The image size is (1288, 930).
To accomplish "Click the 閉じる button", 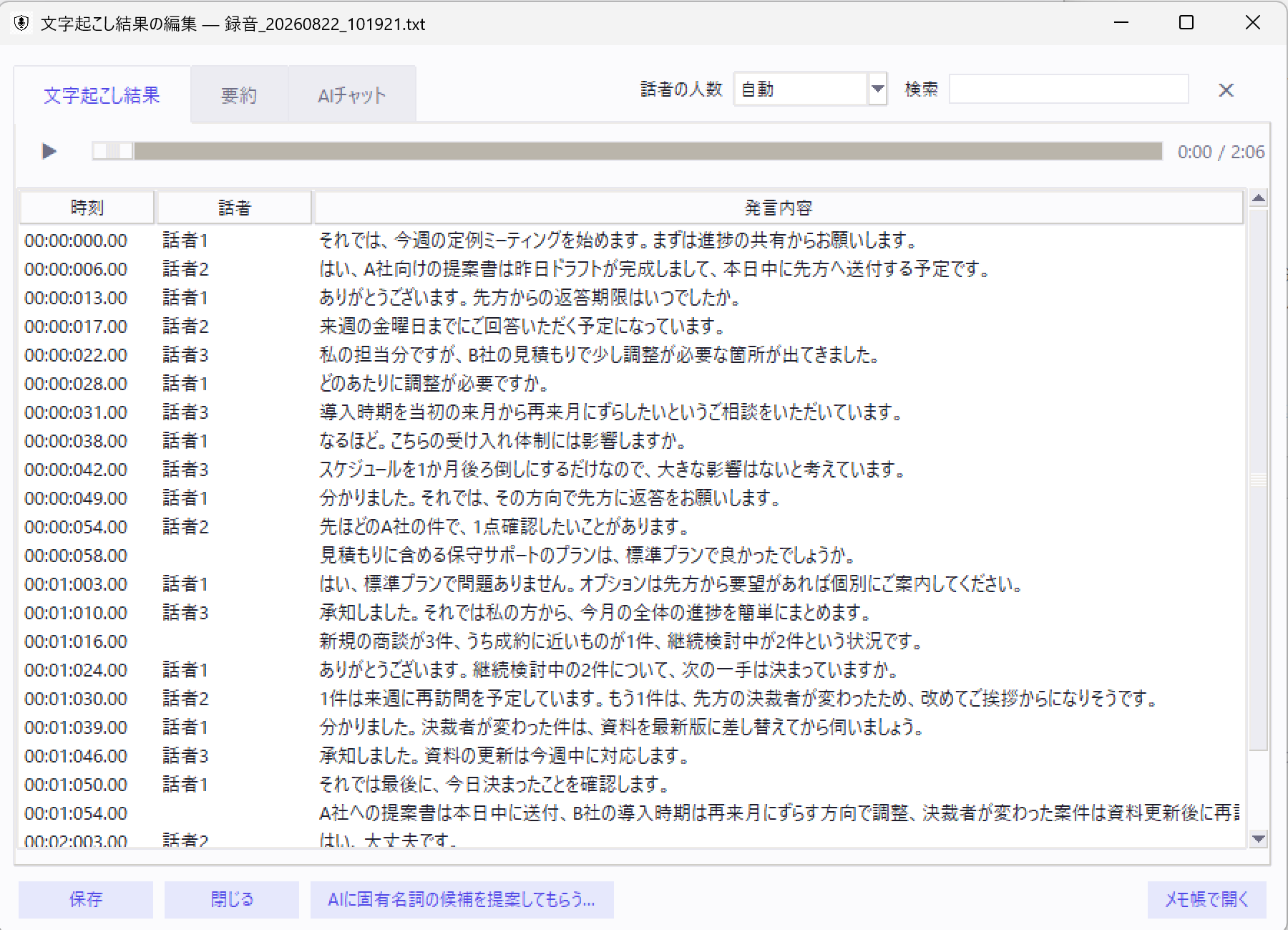I will point(232,899).
